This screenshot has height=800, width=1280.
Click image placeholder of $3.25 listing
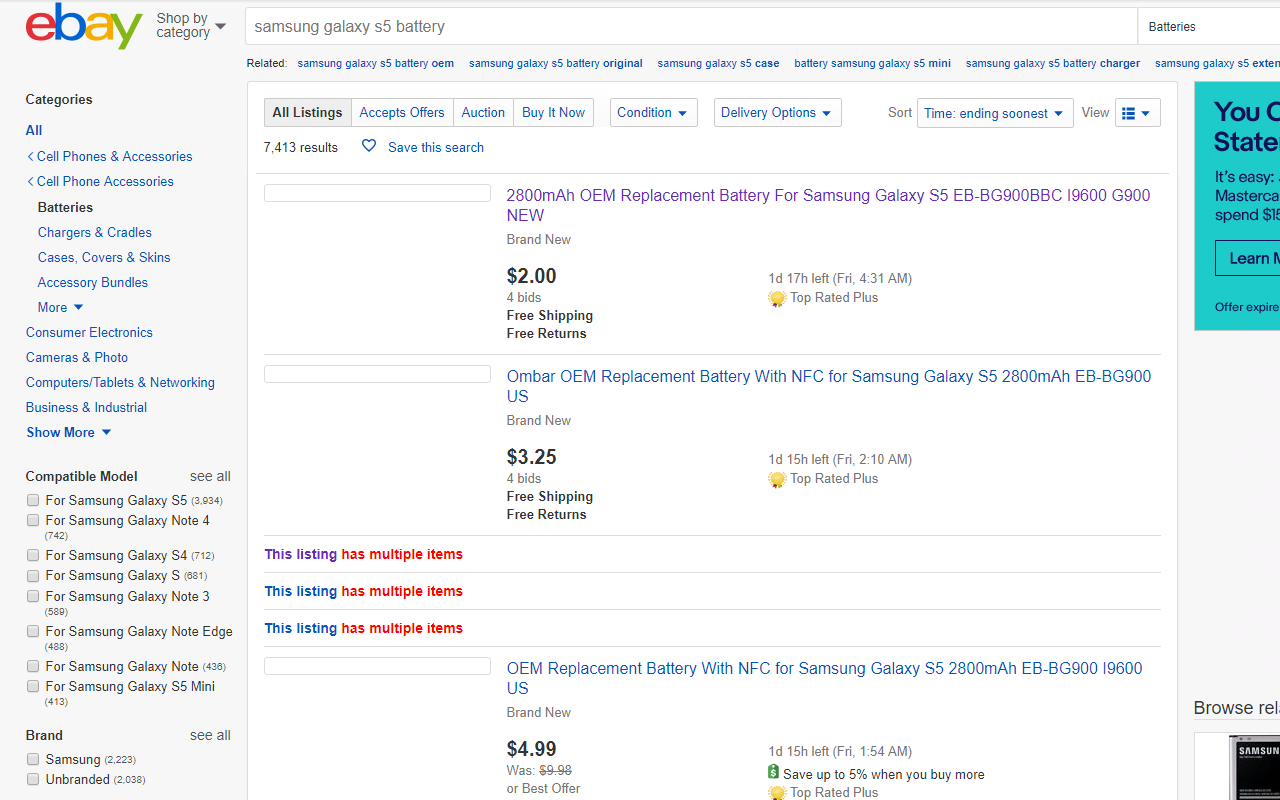(x=377, y=374)
